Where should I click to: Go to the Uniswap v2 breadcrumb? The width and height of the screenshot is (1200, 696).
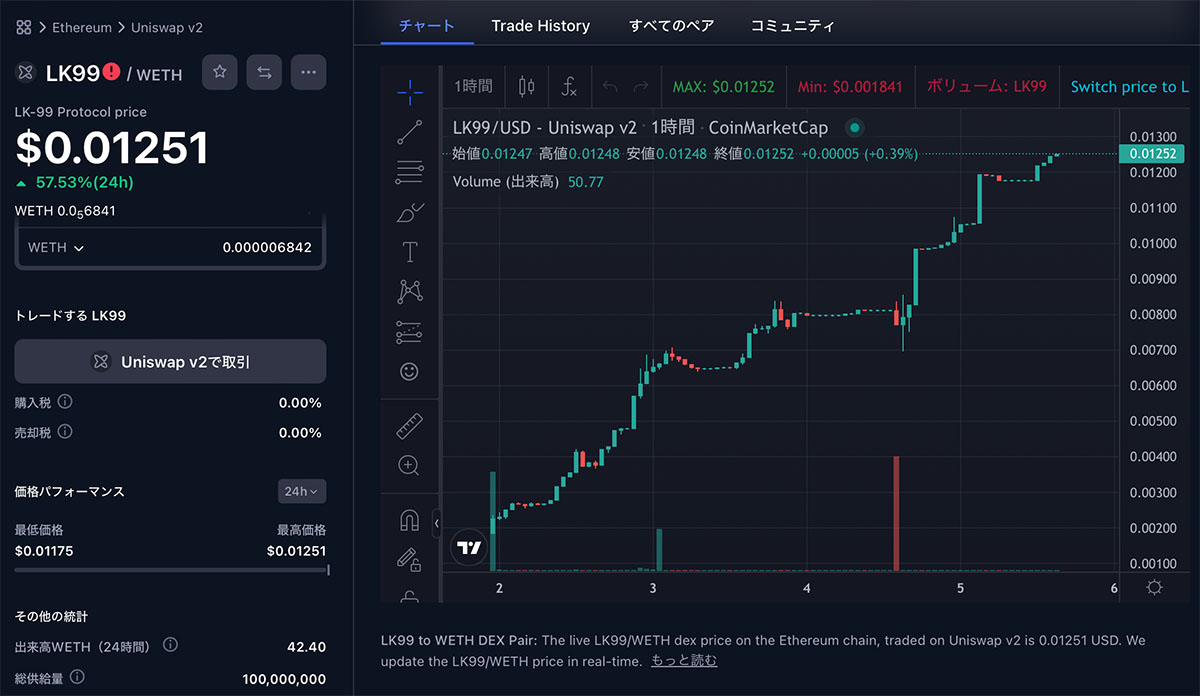167,28
